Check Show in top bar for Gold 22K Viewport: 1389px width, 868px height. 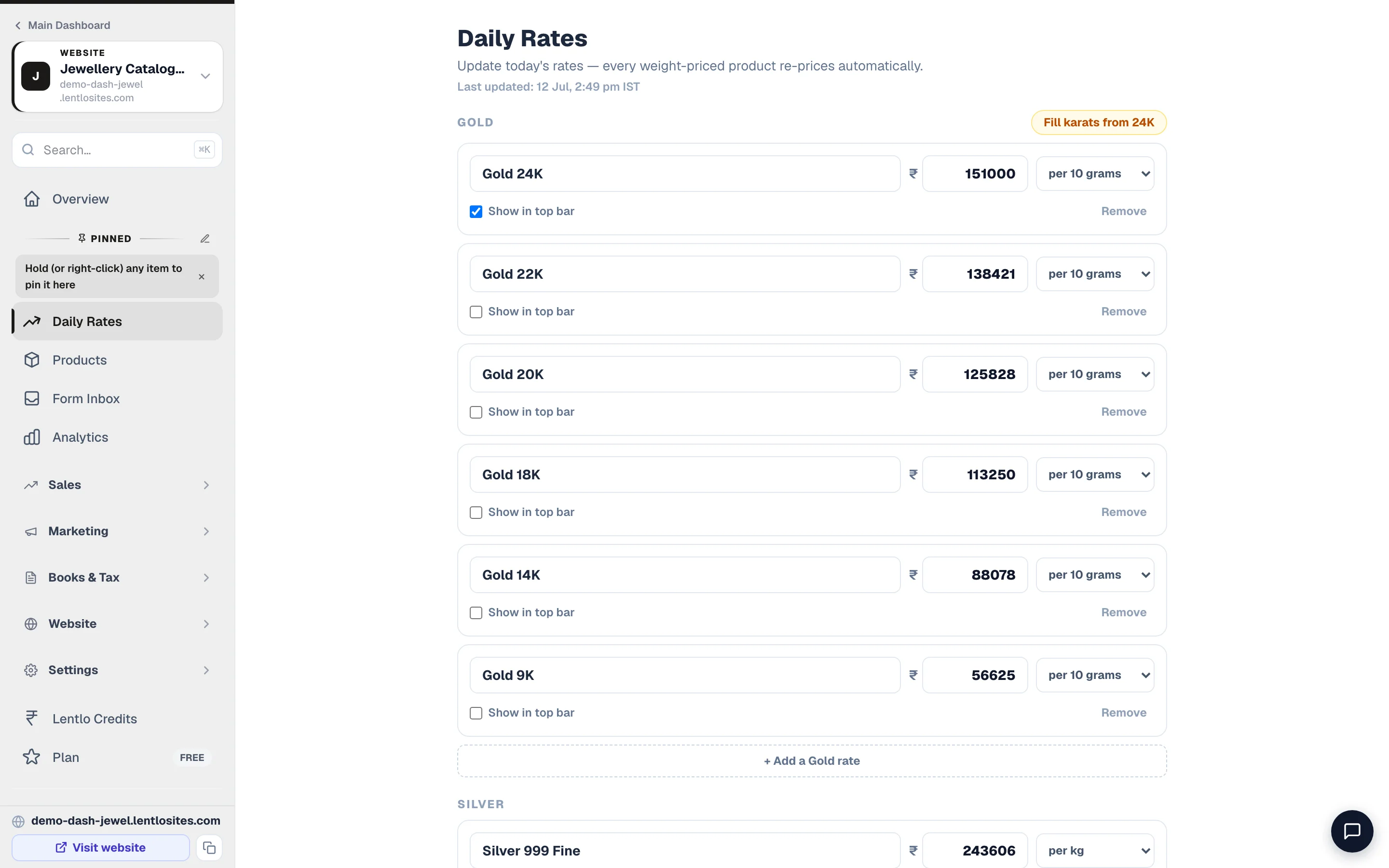[x=476, y=312]
